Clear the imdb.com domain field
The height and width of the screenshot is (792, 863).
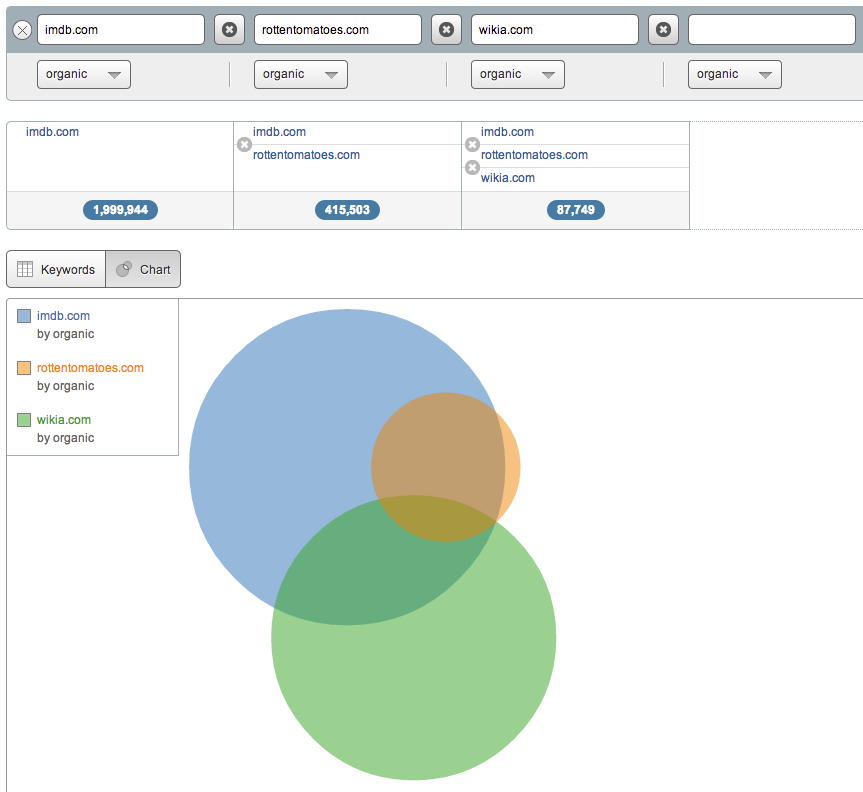click(229, 30)
